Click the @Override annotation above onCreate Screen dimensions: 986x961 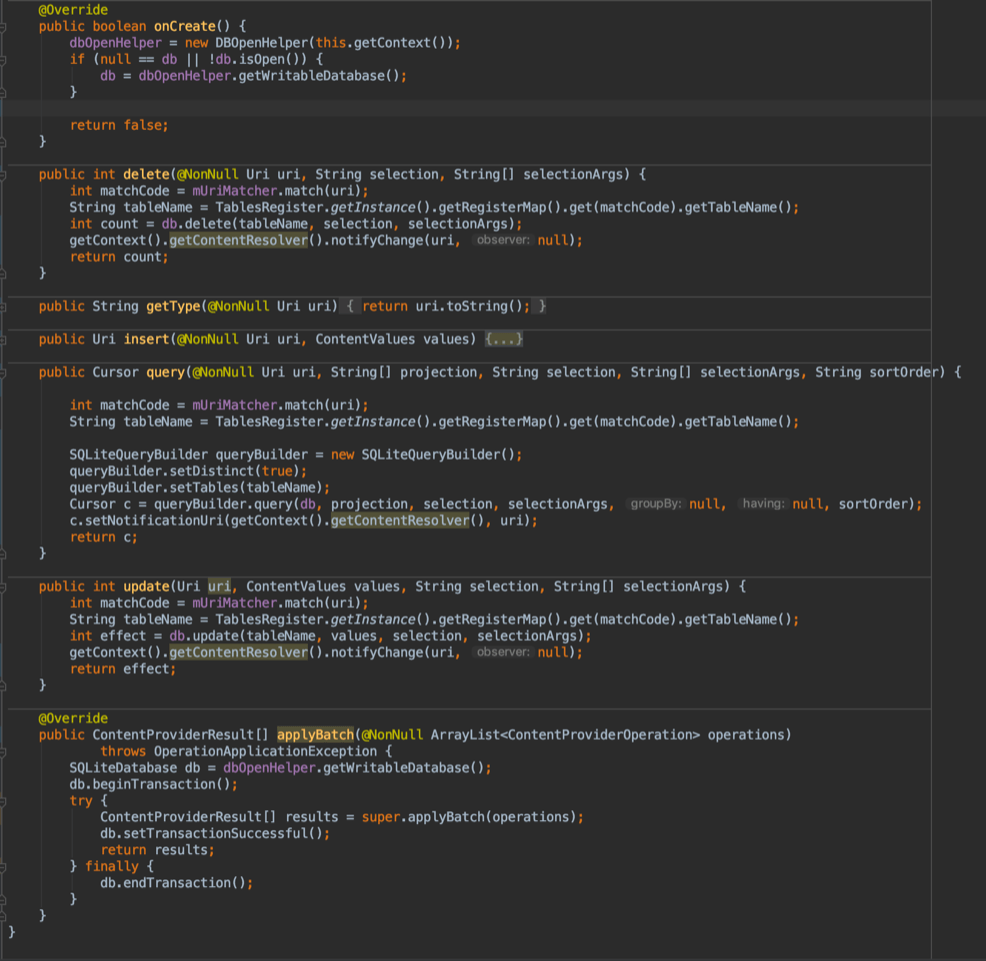[x=73, y=10]
